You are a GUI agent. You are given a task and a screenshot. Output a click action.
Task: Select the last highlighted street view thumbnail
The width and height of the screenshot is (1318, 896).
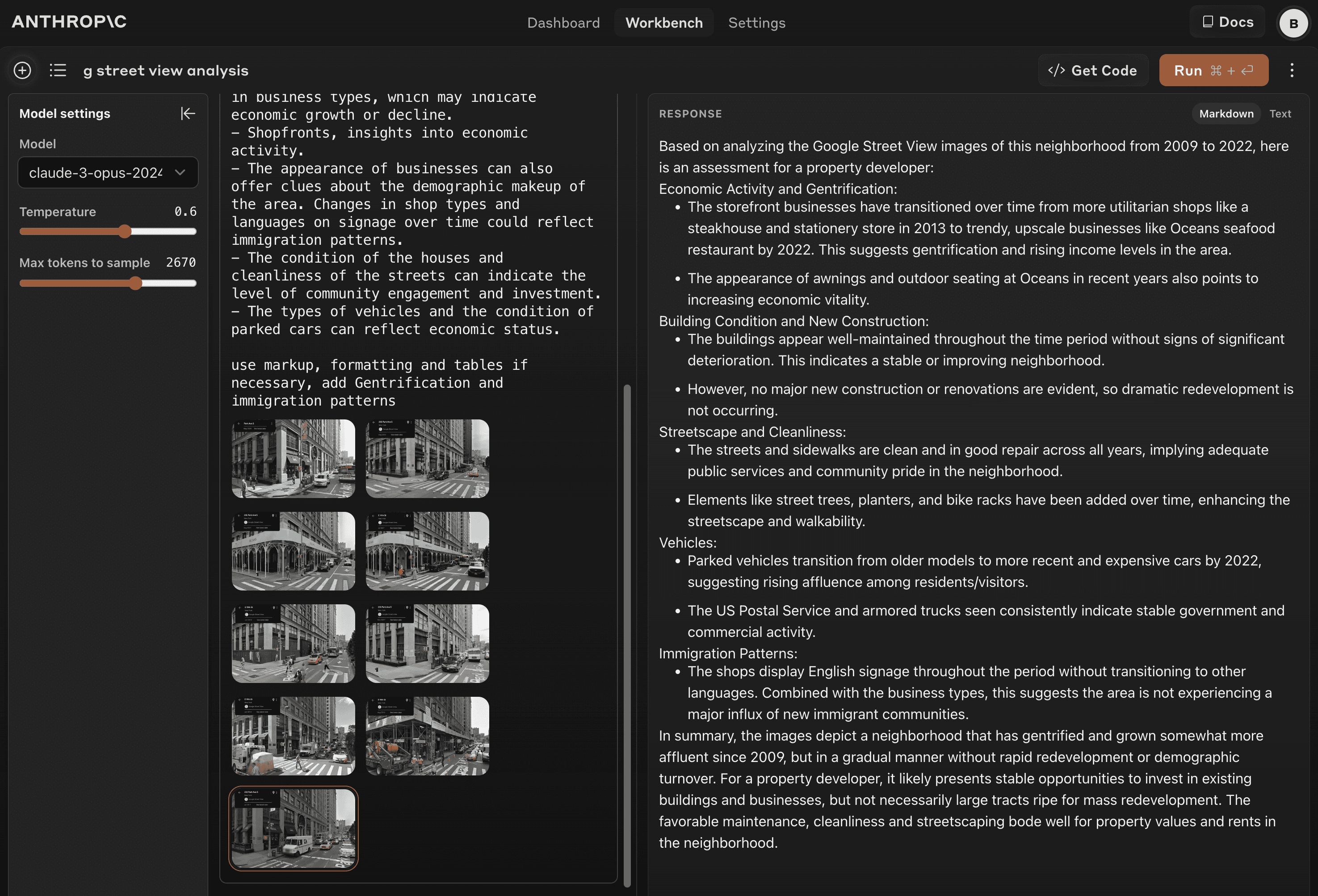(293, 828)
